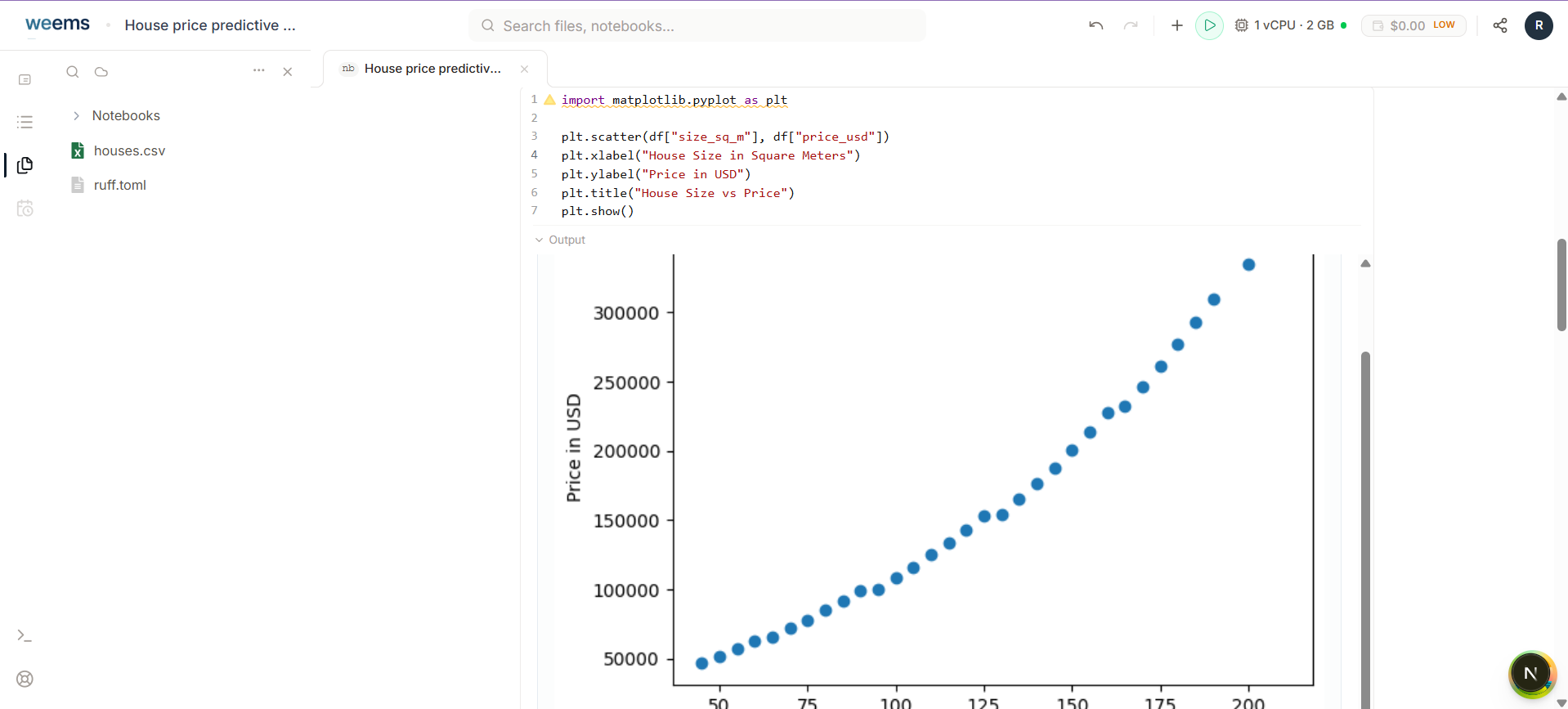
Task: Open the help lifebuoy icon
Action: [25, 679]
